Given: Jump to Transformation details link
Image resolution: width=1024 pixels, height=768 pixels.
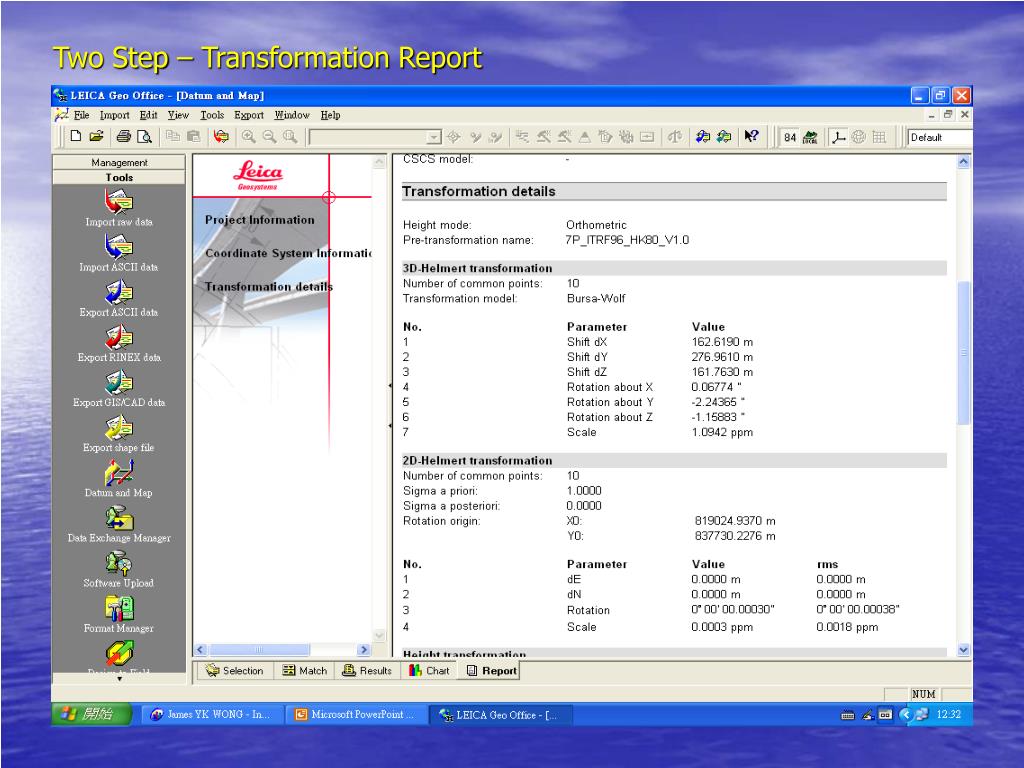Looking at the screenshot, I should (x=268, y=287).
